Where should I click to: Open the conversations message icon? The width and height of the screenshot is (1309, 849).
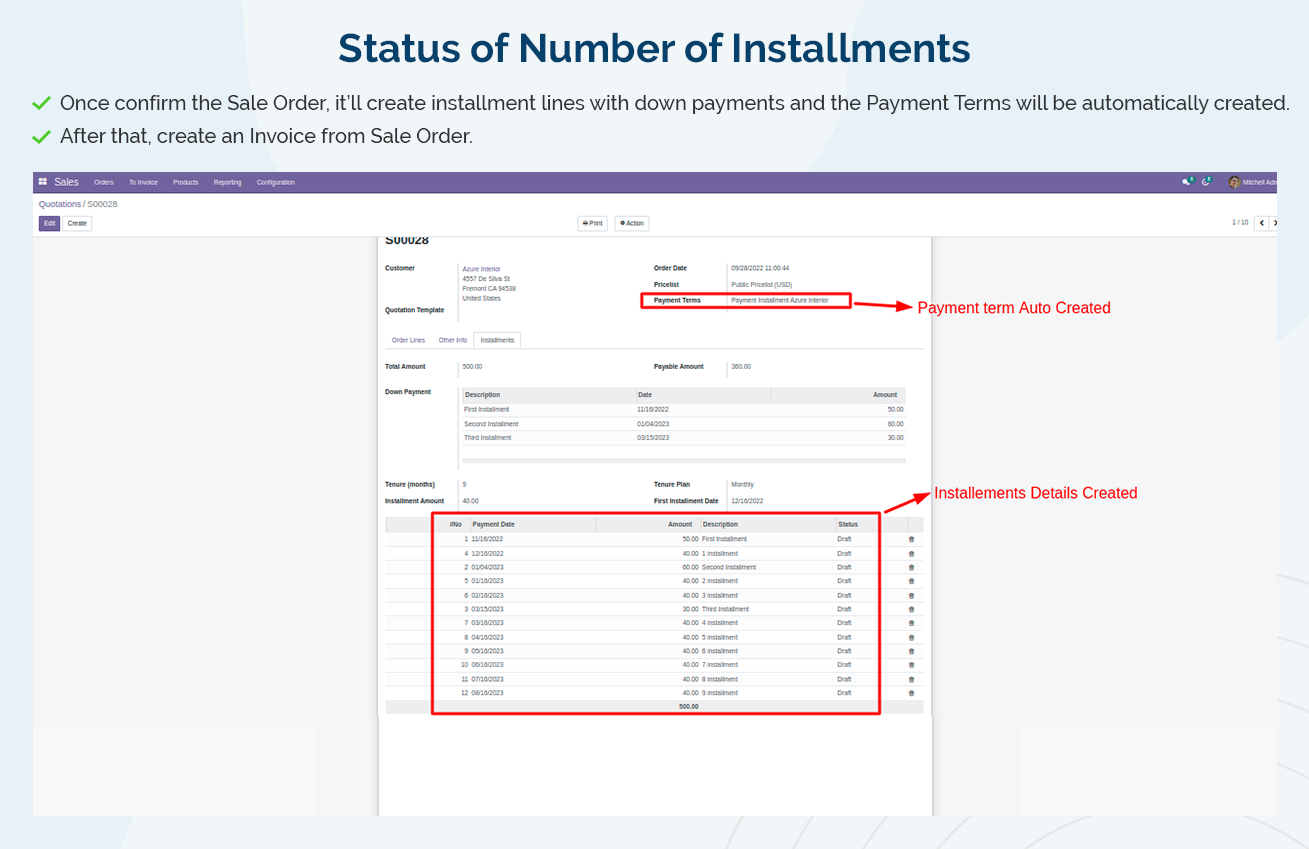pyautogui.click(x=1187, y=182)
